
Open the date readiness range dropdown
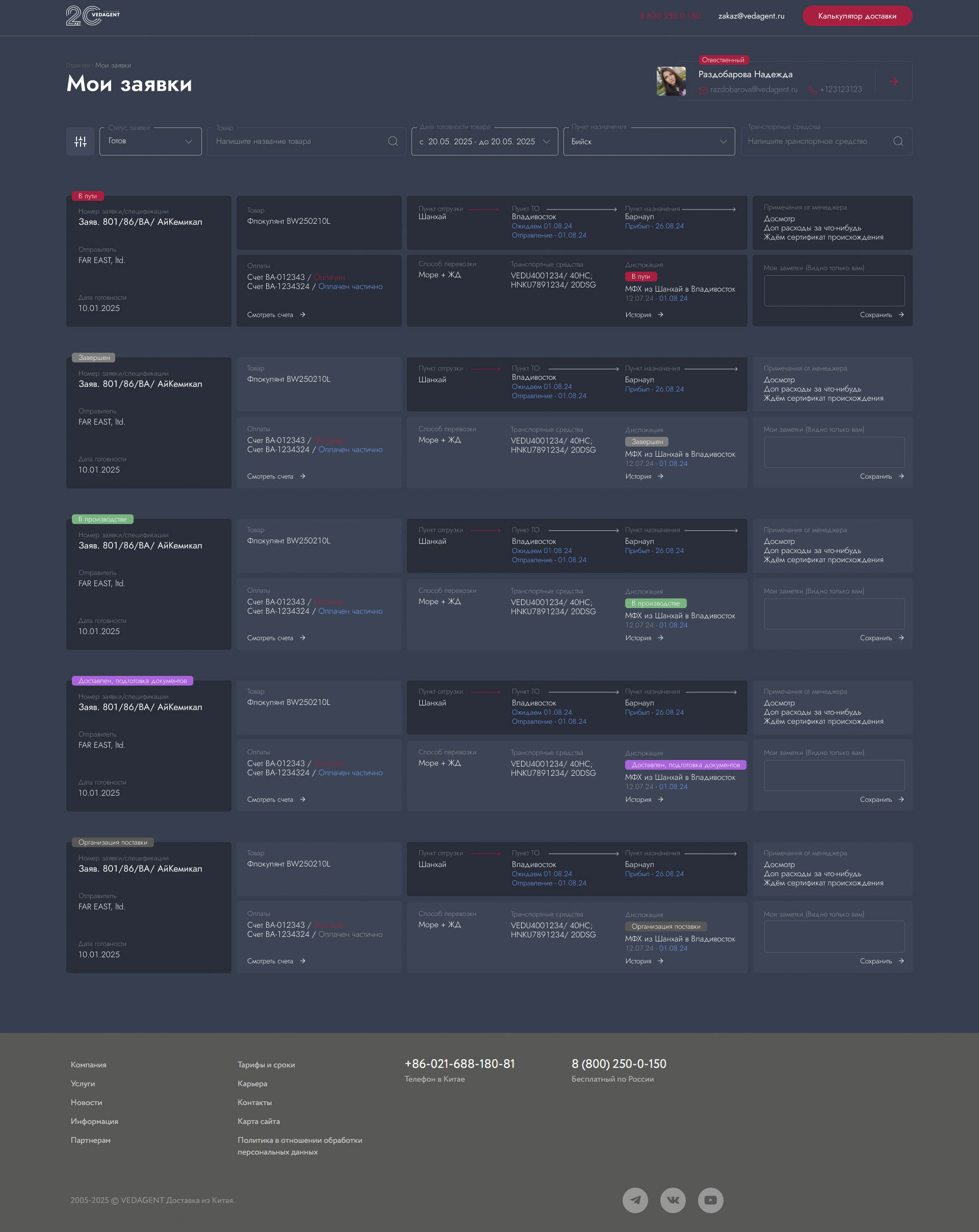484,141
